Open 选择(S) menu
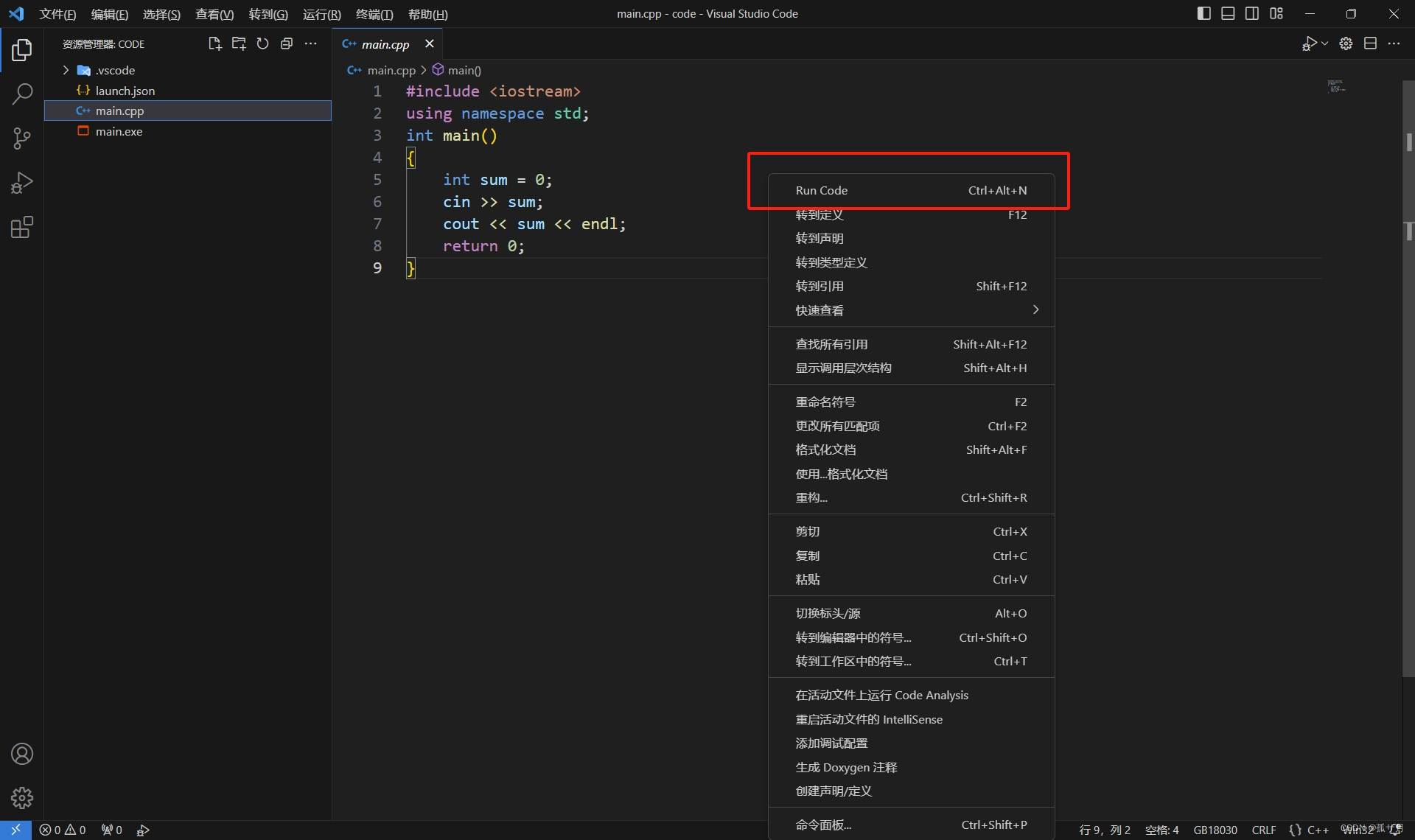Viewport: 1415px width, 840px height. coord(161,14)
